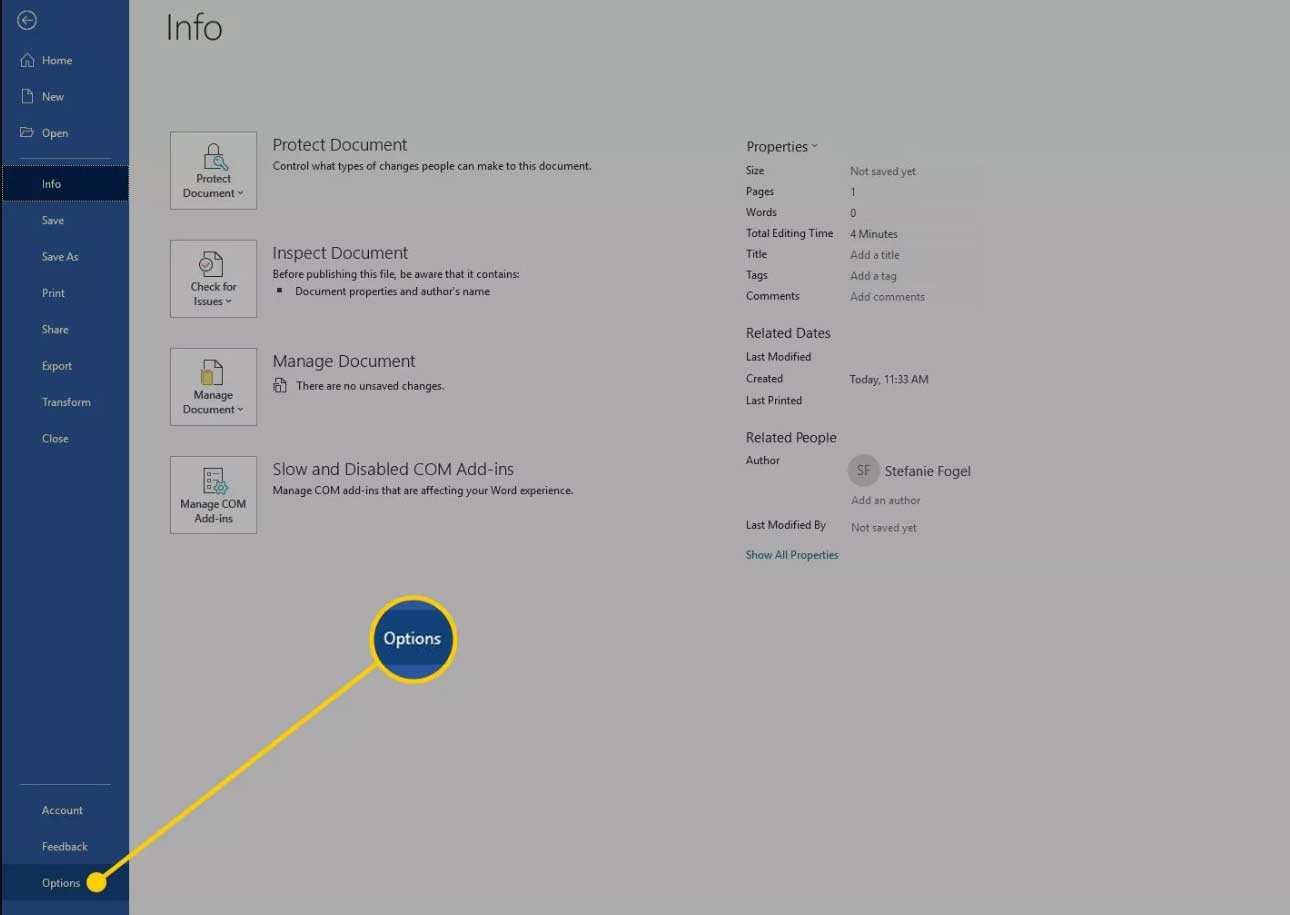The width and height of the screenshot is (1290, 915).
Task: Click the Open folder icon
Action: 28,133
